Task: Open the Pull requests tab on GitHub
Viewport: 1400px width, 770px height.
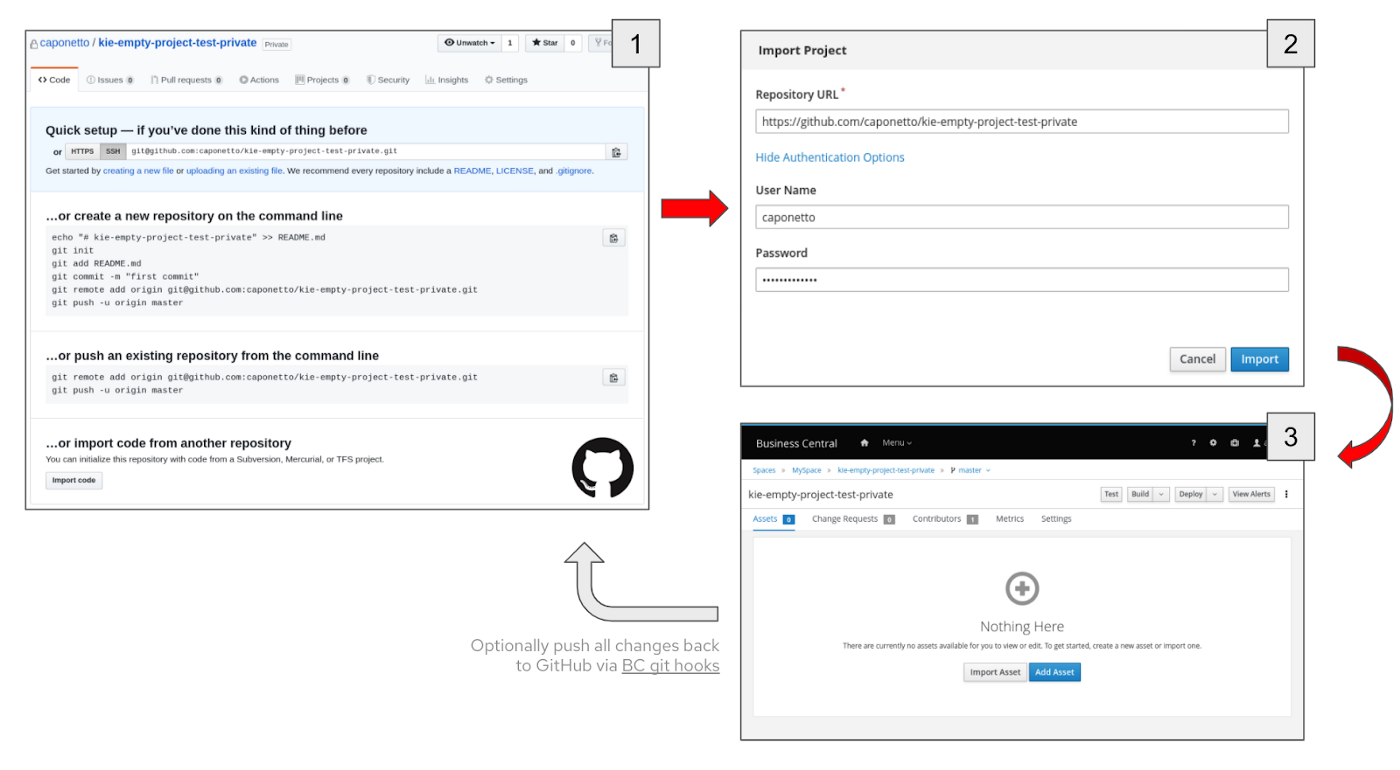Action: click(x=186, y=79)
